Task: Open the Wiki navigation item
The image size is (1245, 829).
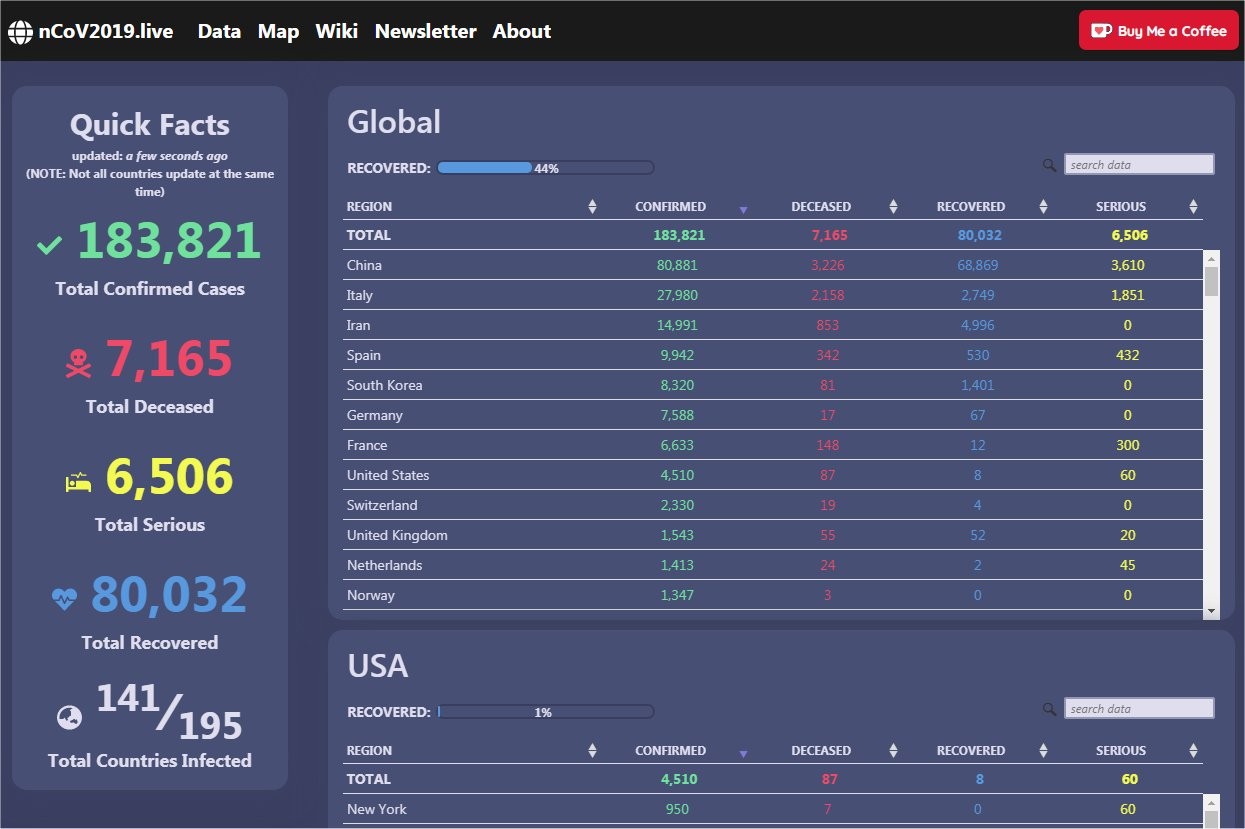Action: coord(336,31)
